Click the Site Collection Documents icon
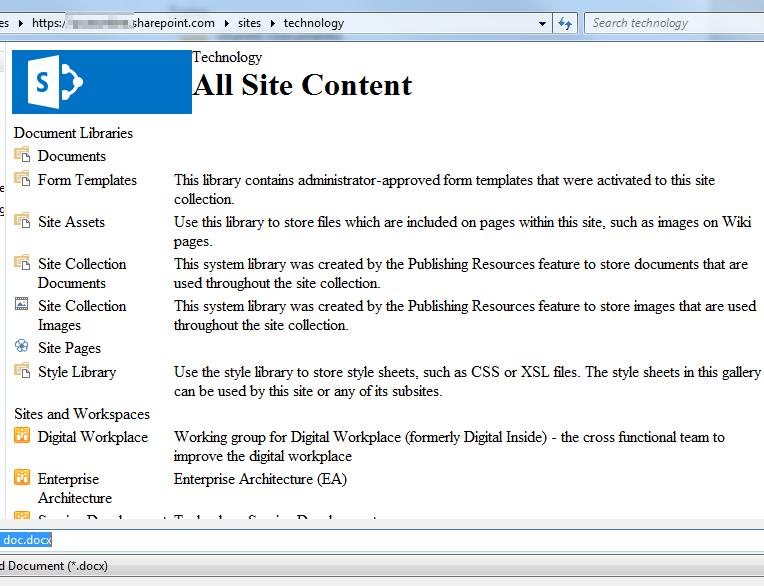This screenshot has width=764, height=586. [x=22, y=262]
